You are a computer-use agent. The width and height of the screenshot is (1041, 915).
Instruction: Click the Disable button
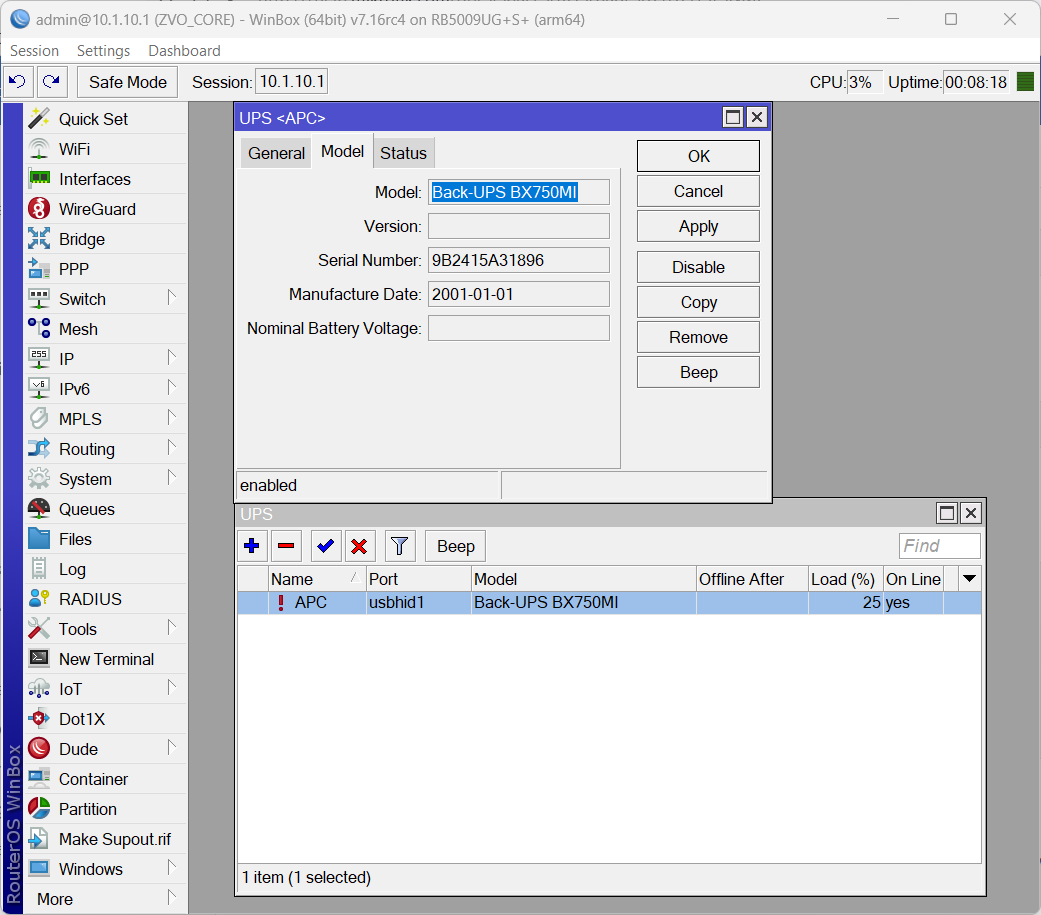point(698,267)
